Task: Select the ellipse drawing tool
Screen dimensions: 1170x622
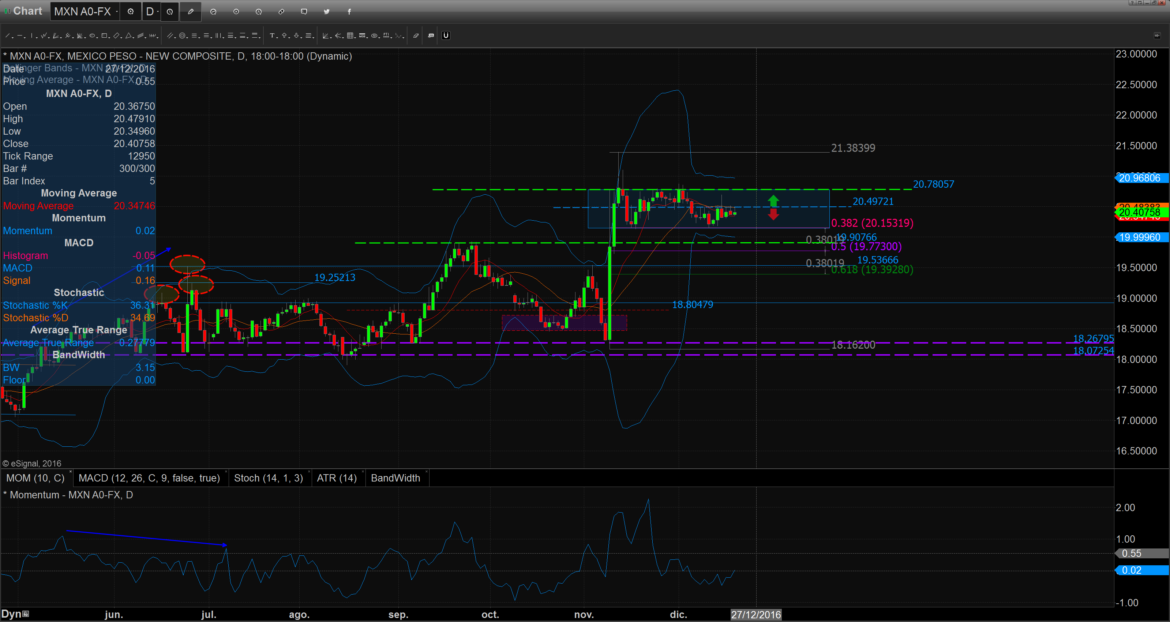Action: [x=92, y=35]
